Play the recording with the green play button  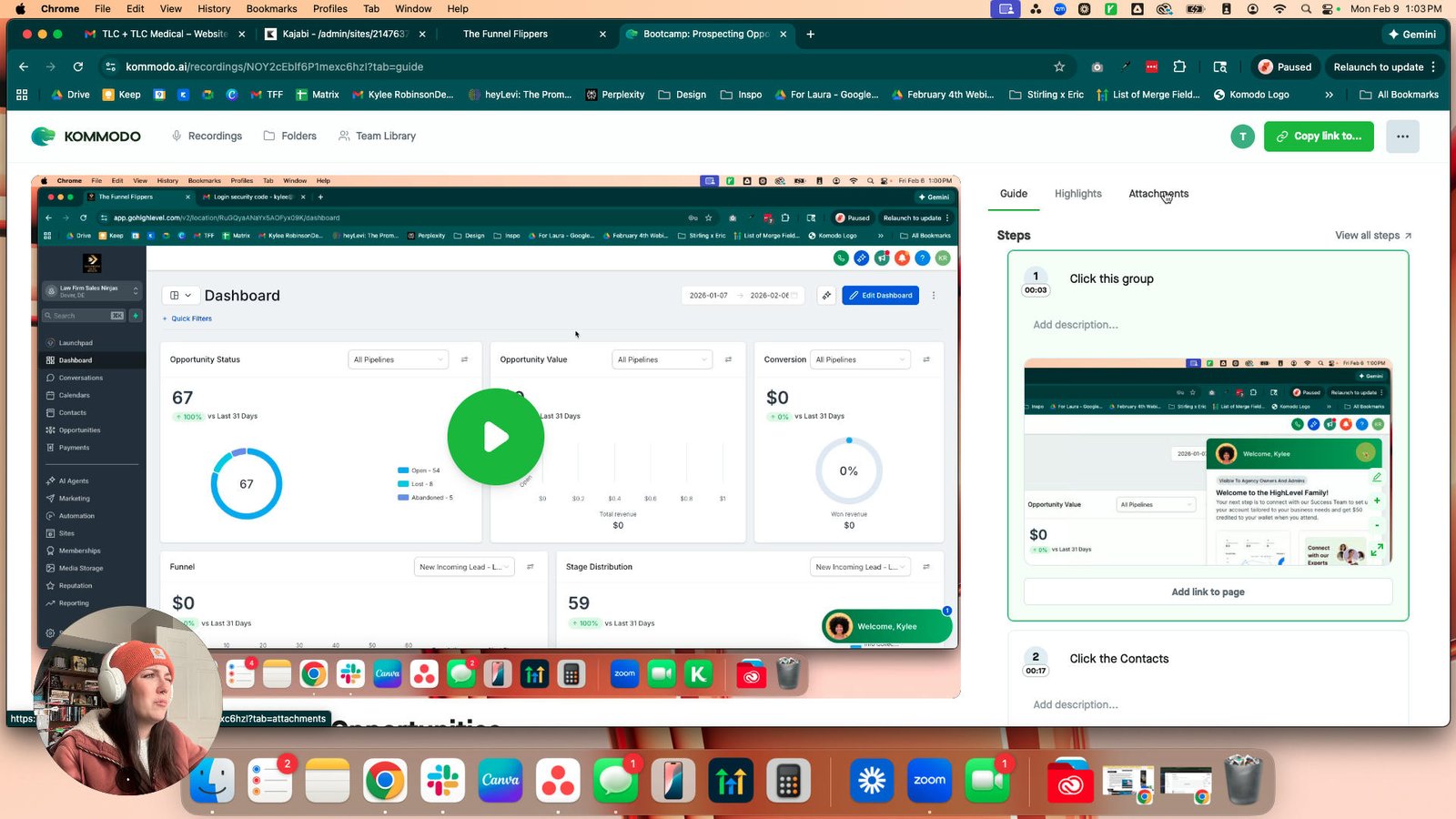[x=496, y=437]
